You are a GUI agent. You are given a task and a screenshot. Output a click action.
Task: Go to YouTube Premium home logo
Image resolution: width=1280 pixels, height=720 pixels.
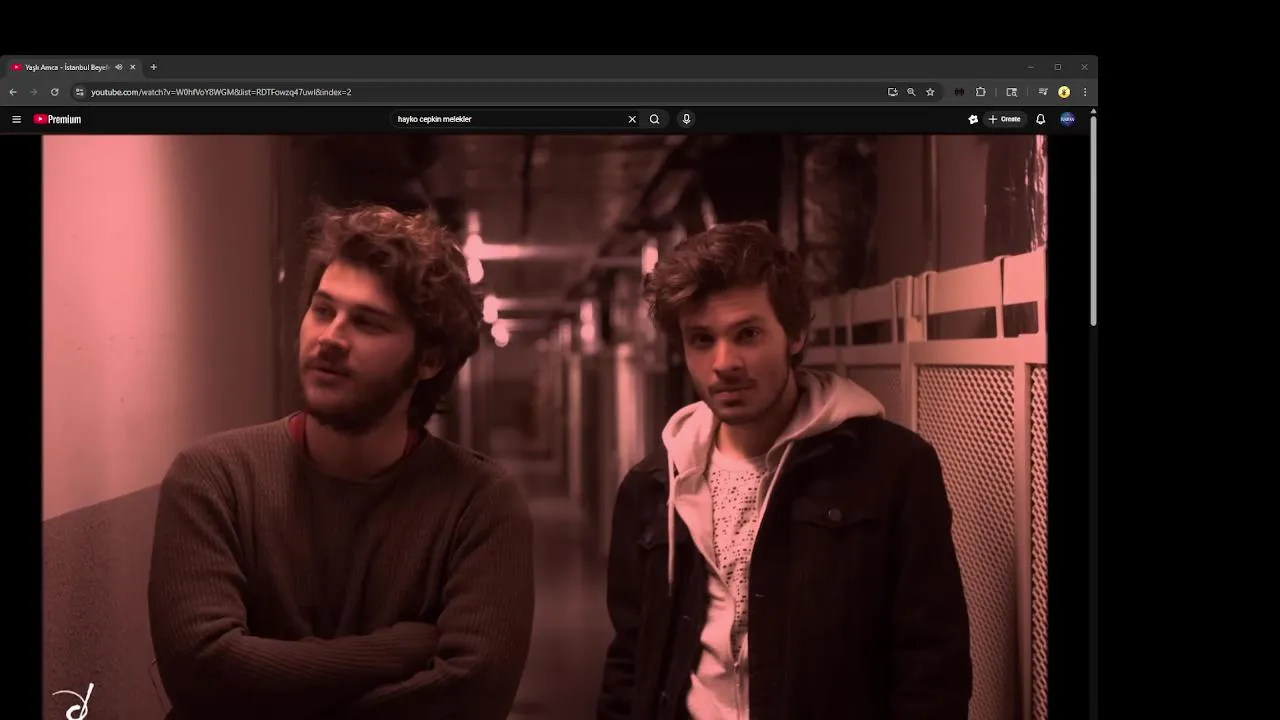tap(57, 119)
